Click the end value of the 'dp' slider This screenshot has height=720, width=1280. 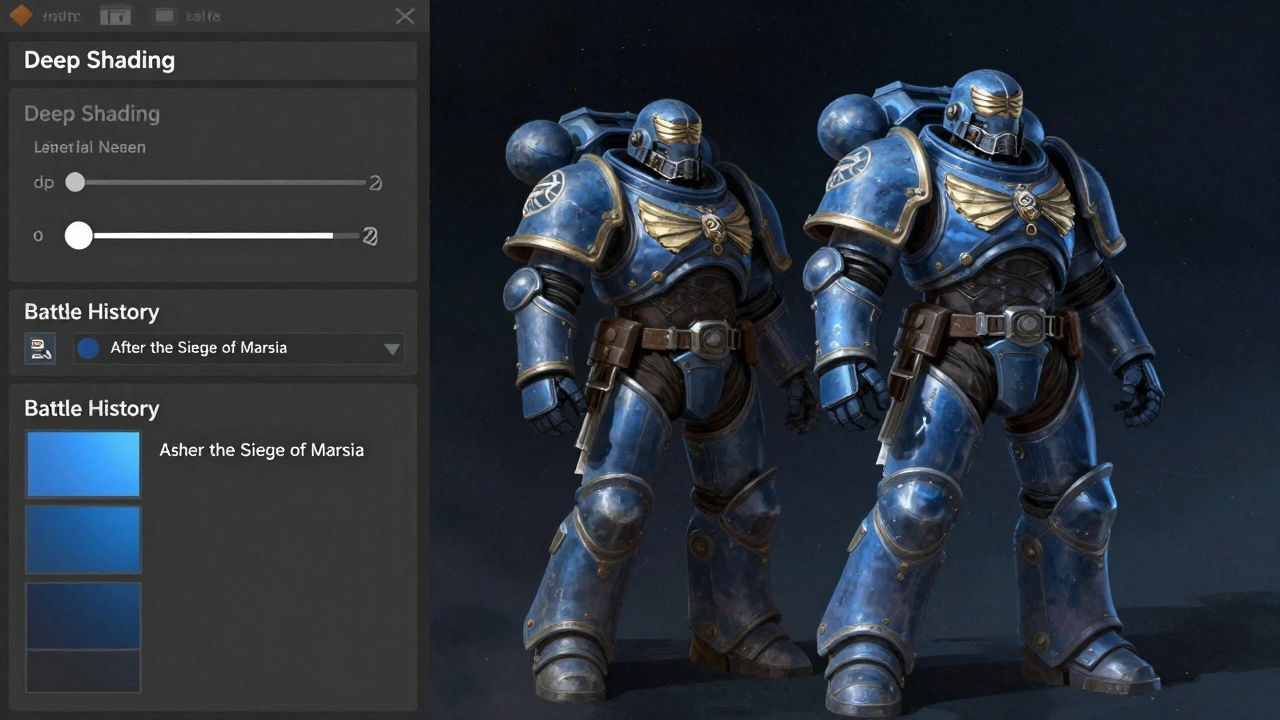[x=375, y=182]
